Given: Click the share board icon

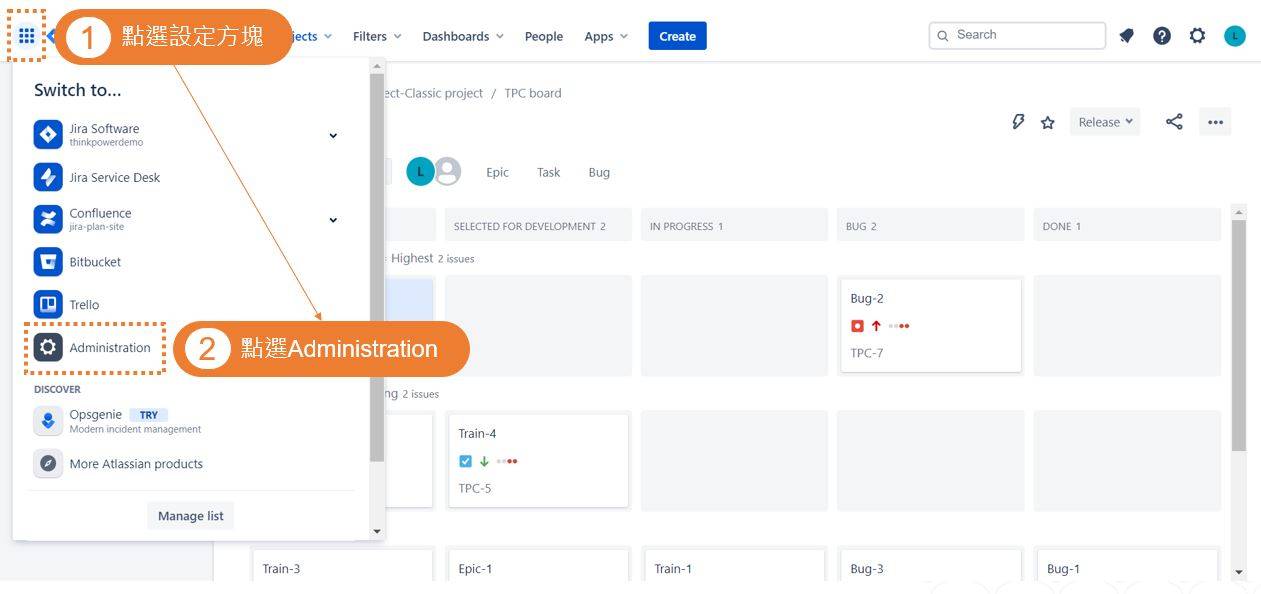Looking at the screenshot, I should [x=1174, y=122].
